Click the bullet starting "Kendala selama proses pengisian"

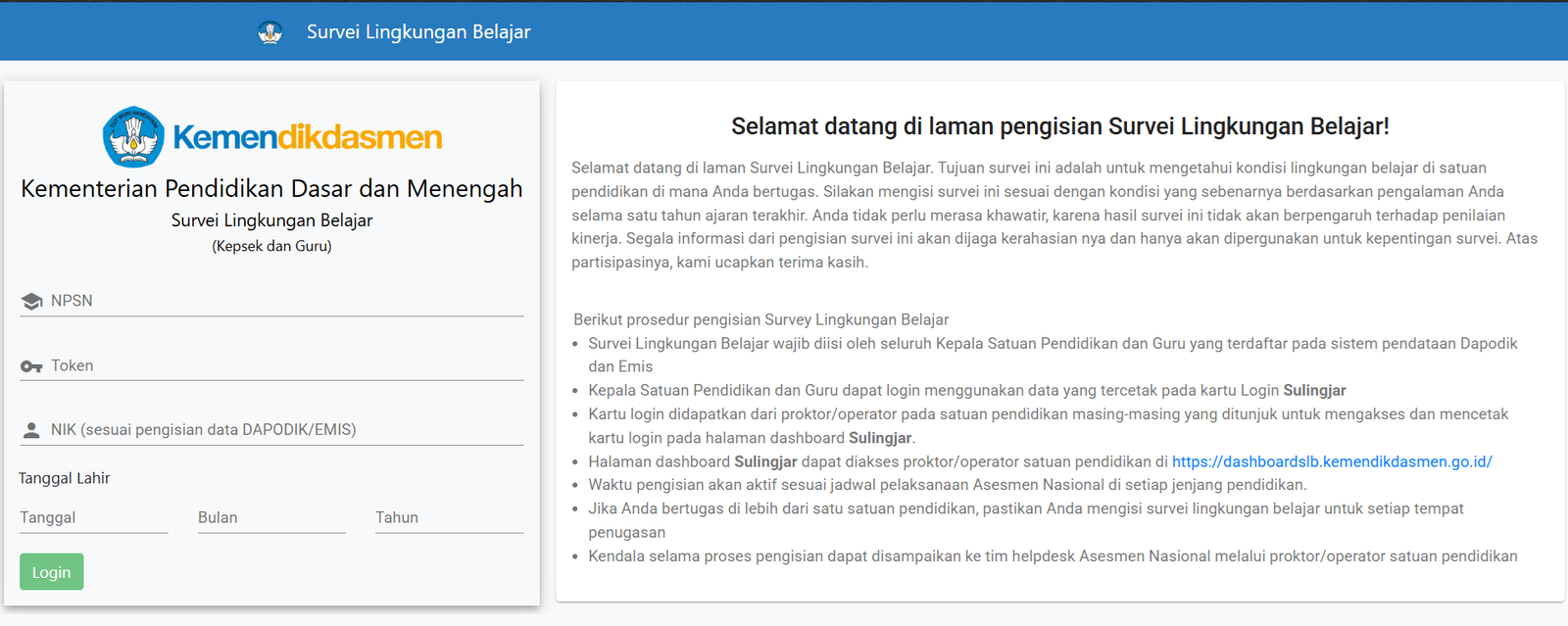(1053, 556)
